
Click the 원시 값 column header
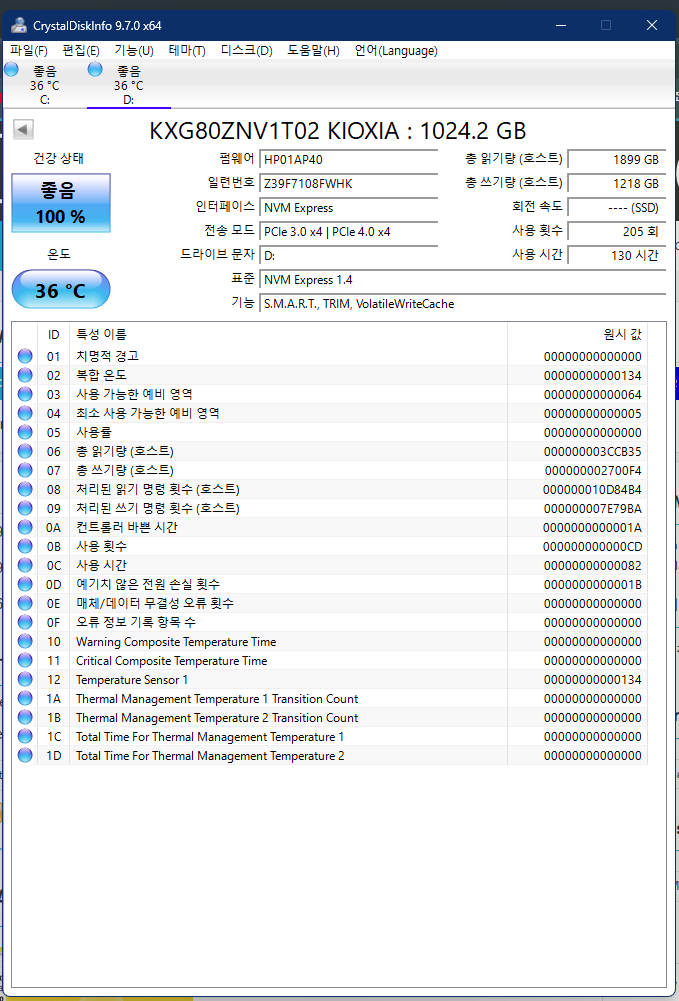point(578,335)
